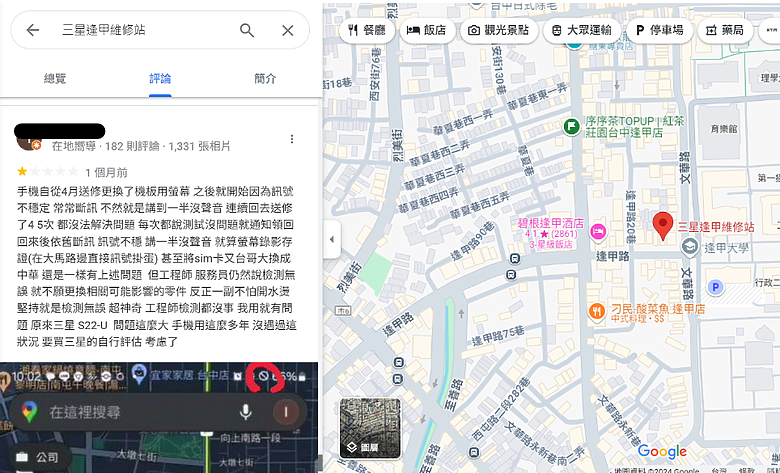
Task: Open the 簡介 tab
Action: pyautogui.click(x=265, y=79)
